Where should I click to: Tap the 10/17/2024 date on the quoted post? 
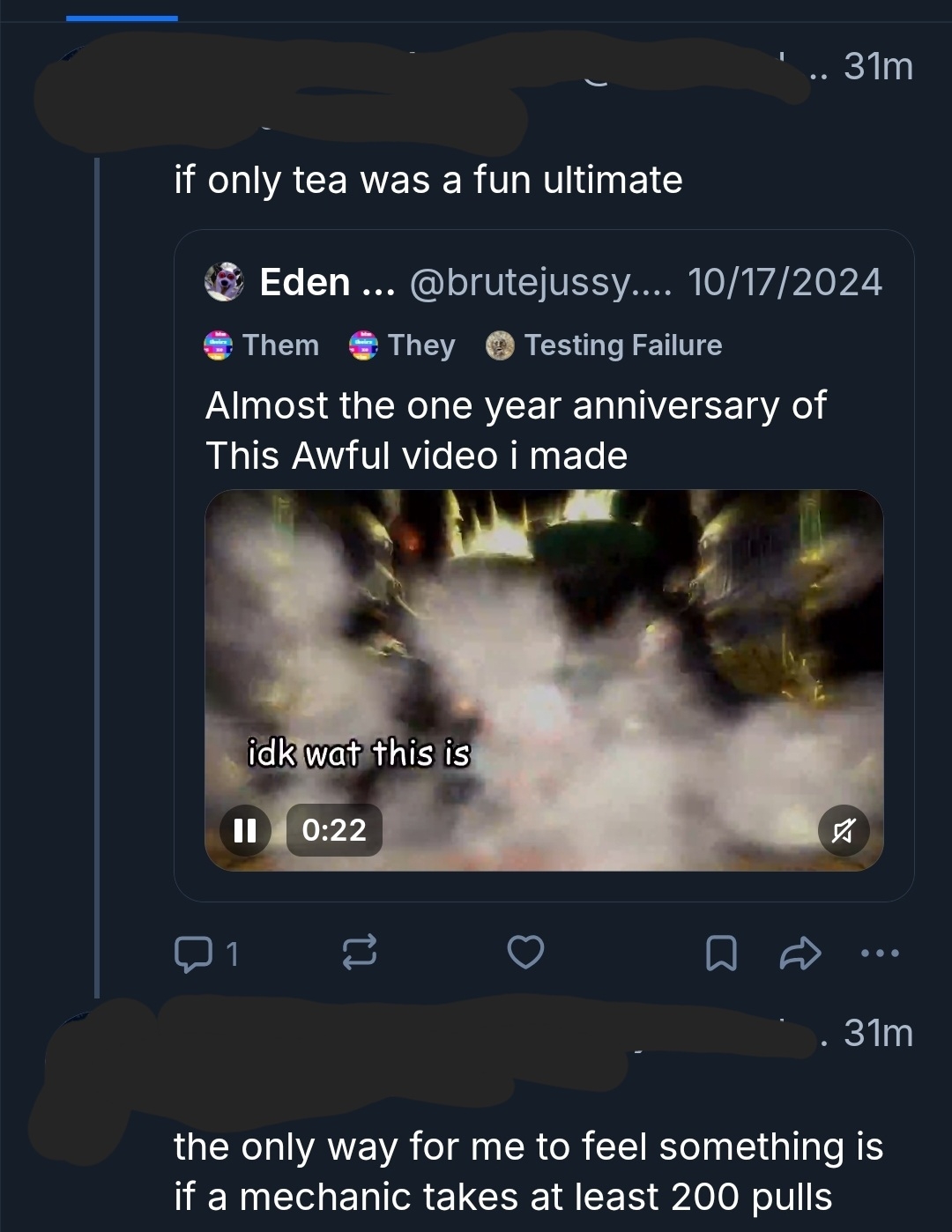point(784,282)
